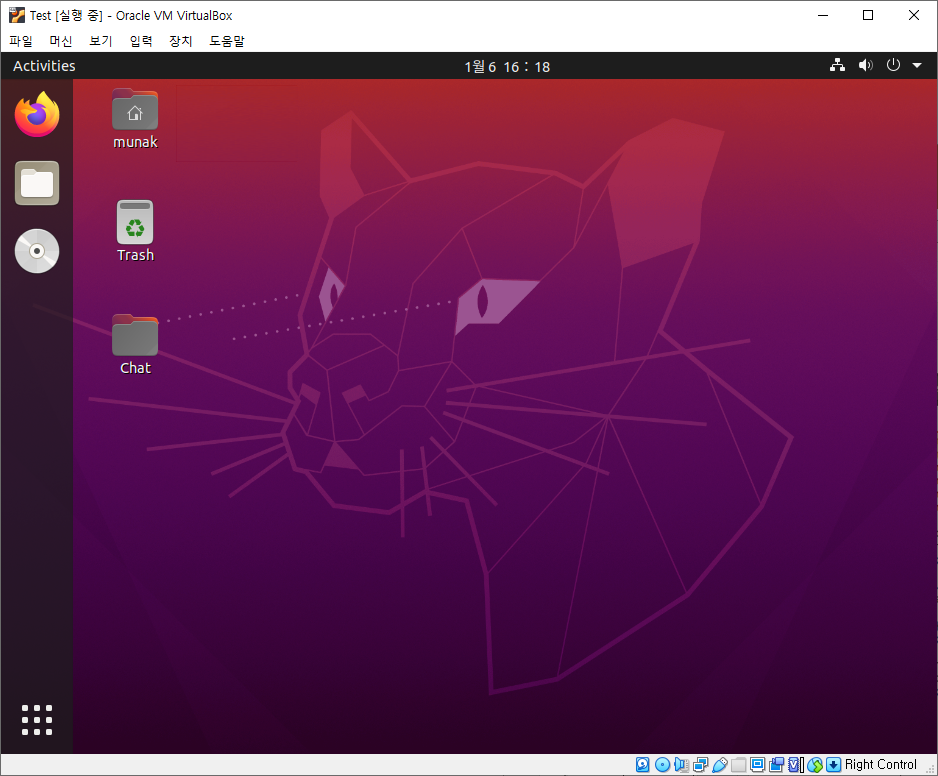Screen dimensions: 938x776
Task: Click the Right Control host key label
Action: coord(880,765)
